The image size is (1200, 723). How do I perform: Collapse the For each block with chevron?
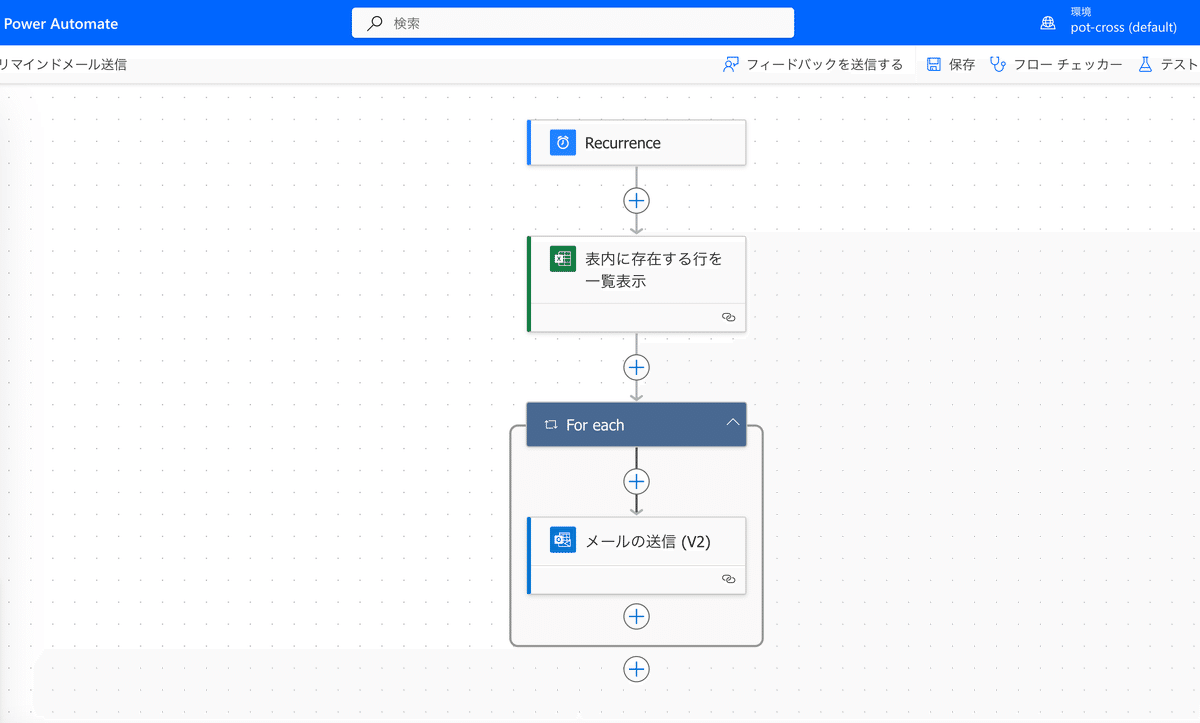(x=733, y=423)
